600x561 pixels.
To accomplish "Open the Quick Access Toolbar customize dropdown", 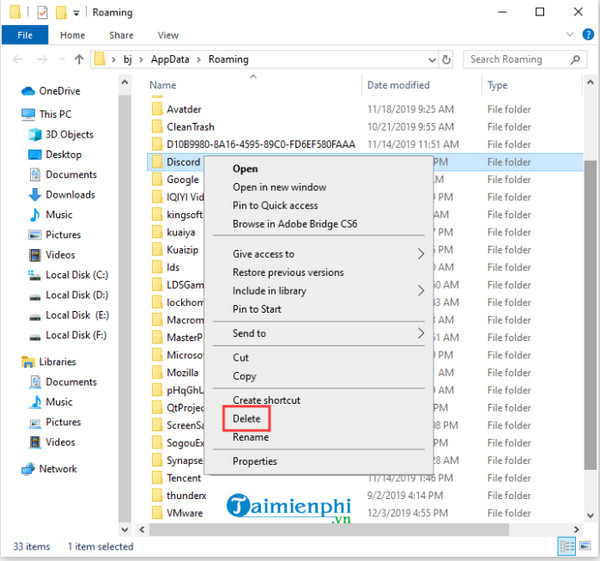I will pyautogui.click(x=76, y=13).
